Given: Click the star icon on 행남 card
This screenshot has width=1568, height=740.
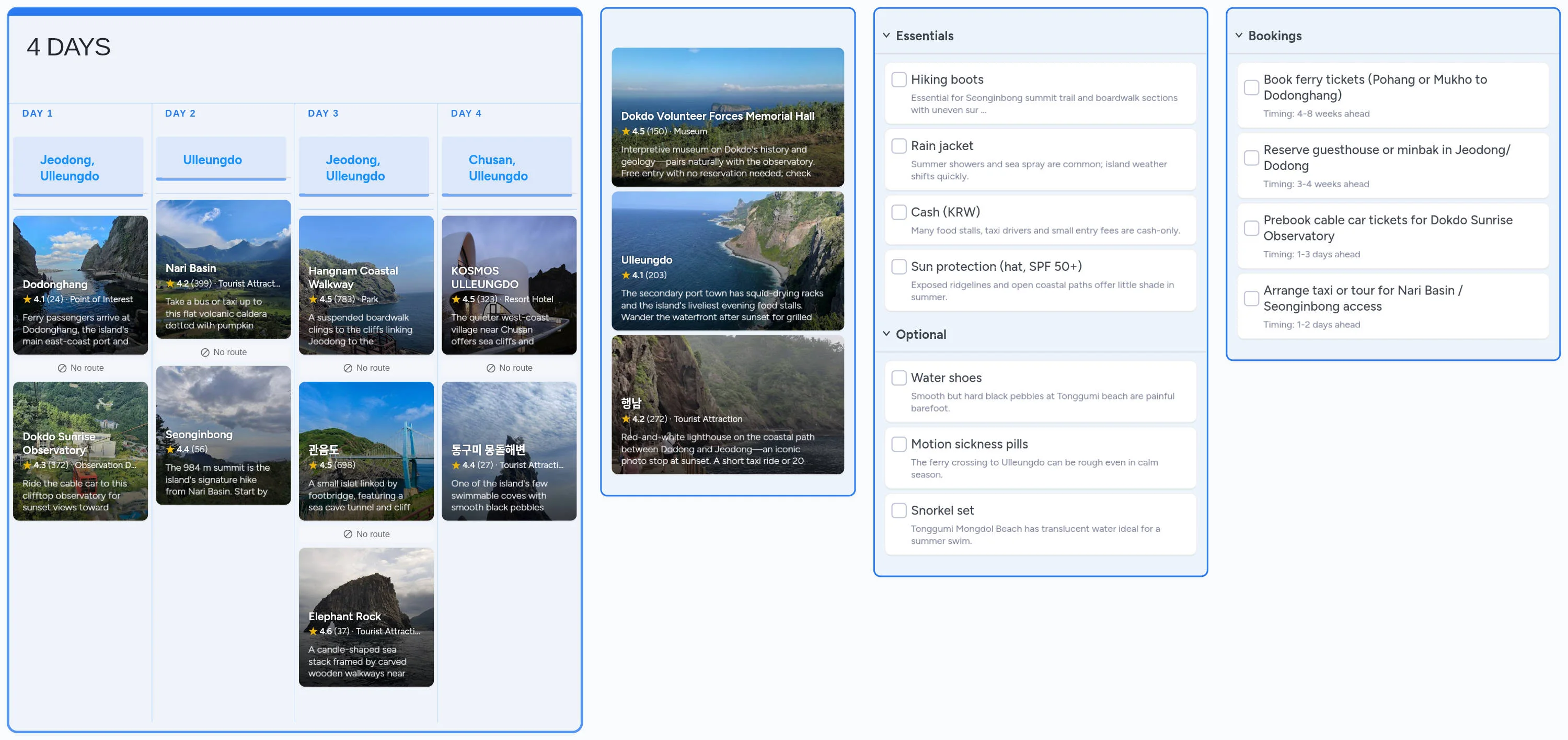Looking at the screenshot, I should point(626,419).
